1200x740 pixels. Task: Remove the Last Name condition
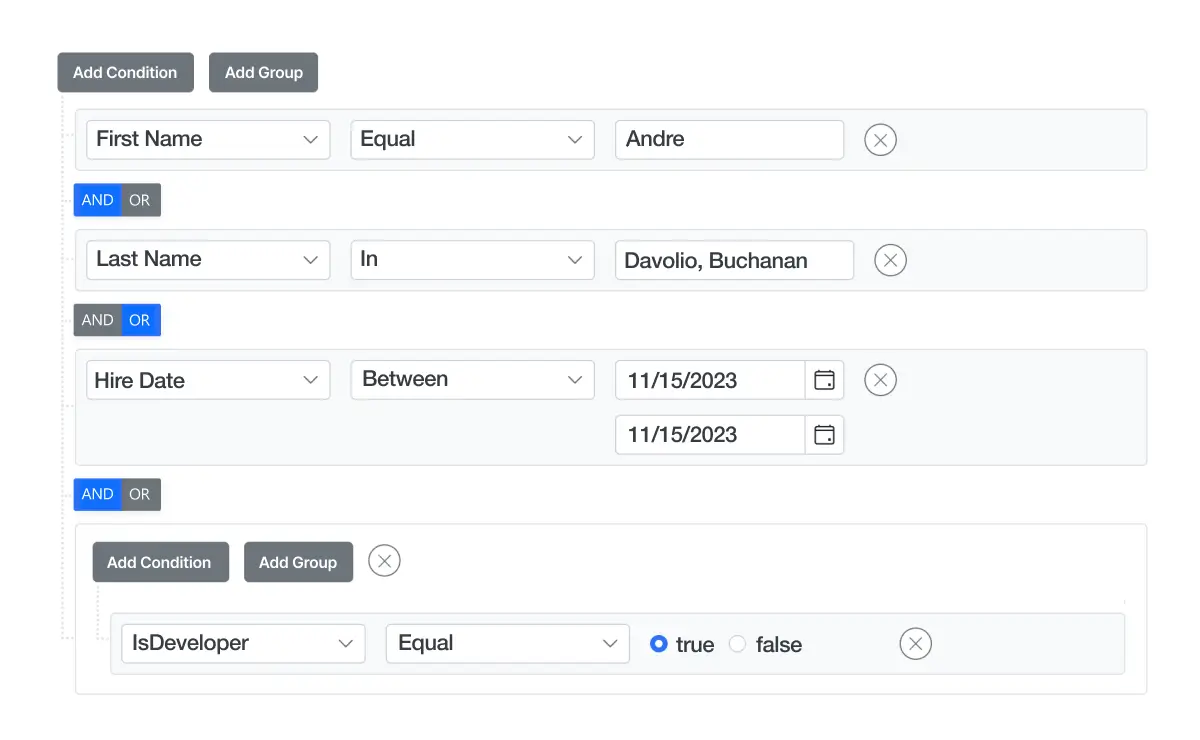pos(890,260)
